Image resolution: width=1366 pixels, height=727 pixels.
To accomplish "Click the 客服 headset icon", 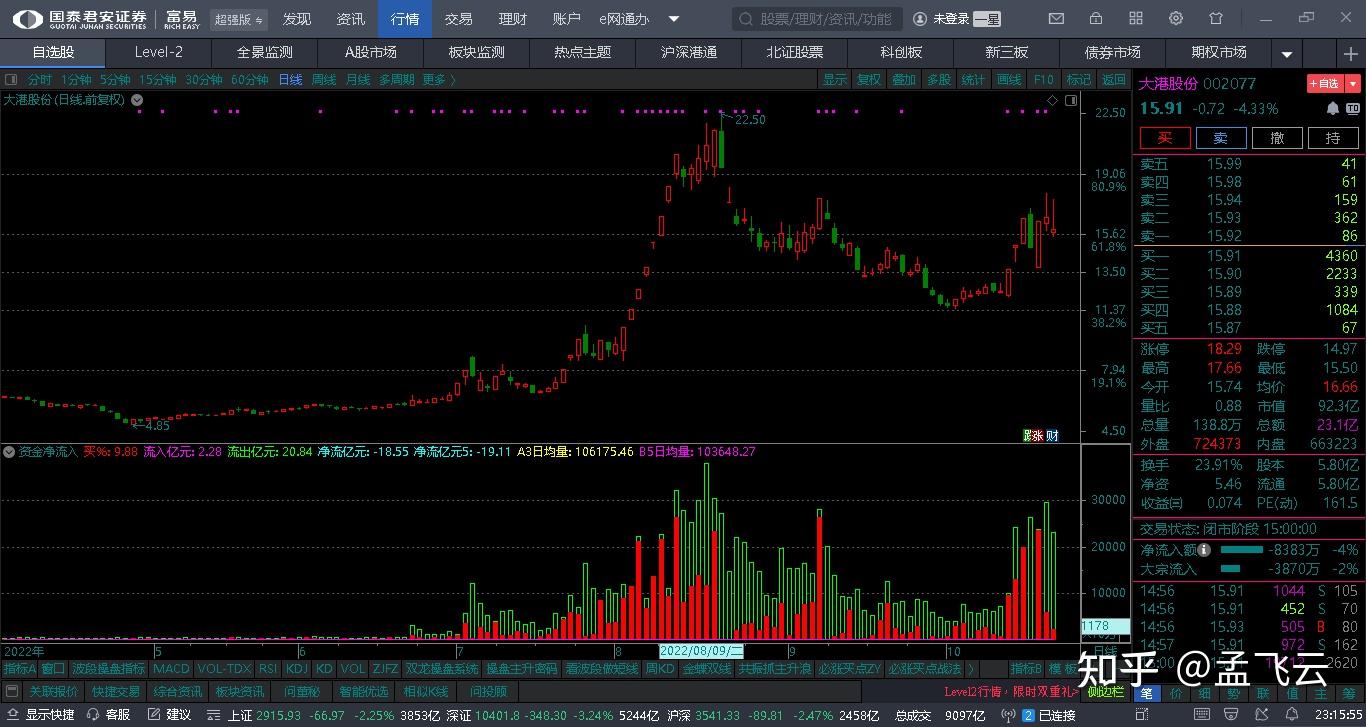I will pos(93,715).
